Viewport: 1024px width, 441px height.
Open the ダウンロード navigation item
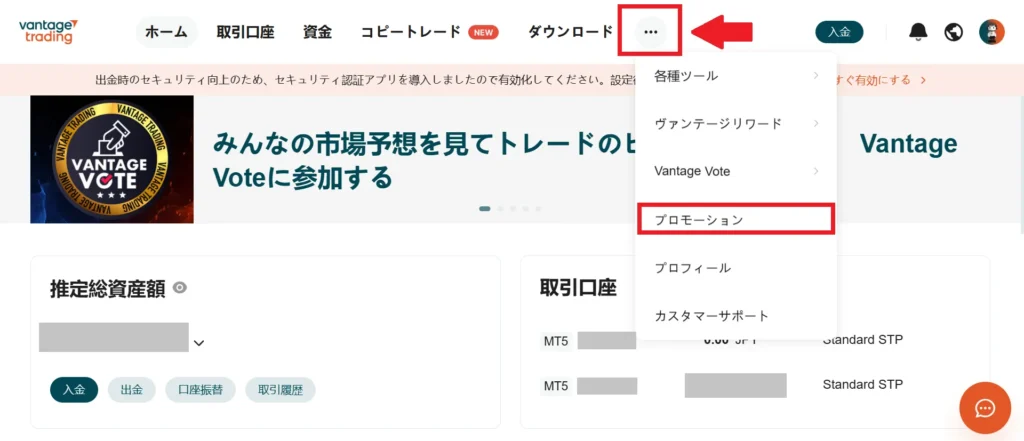tap(571, 31)
